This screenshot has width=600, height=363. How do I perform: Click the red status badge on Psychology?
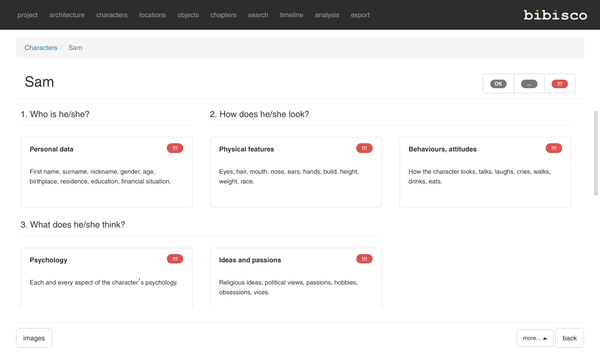click(x=175, y=259)
